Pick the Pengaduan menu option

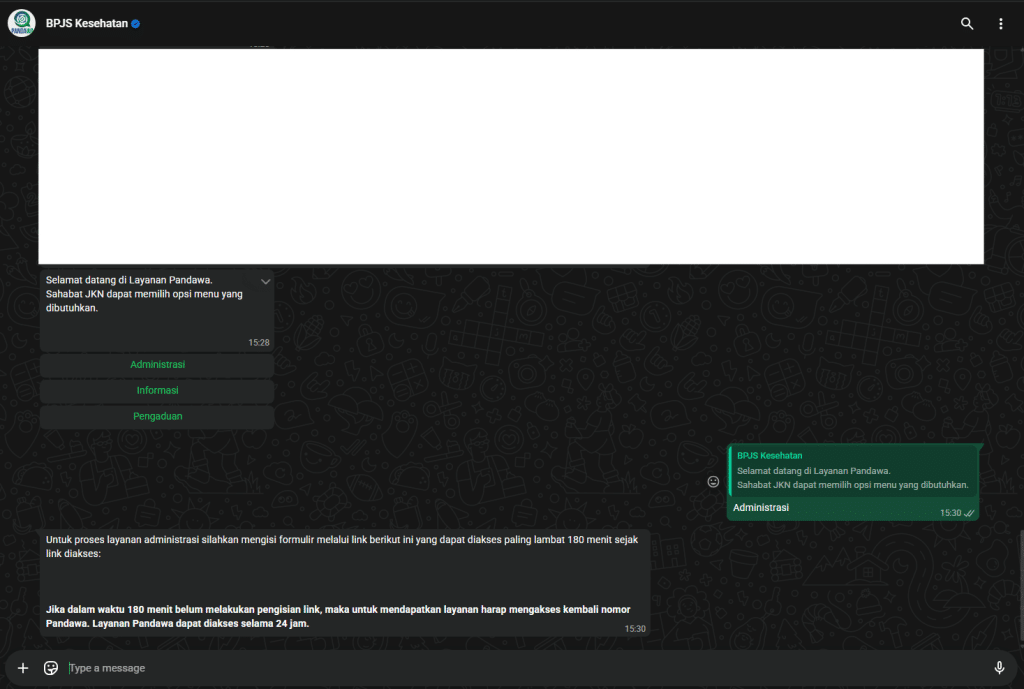tap(157, 417)
